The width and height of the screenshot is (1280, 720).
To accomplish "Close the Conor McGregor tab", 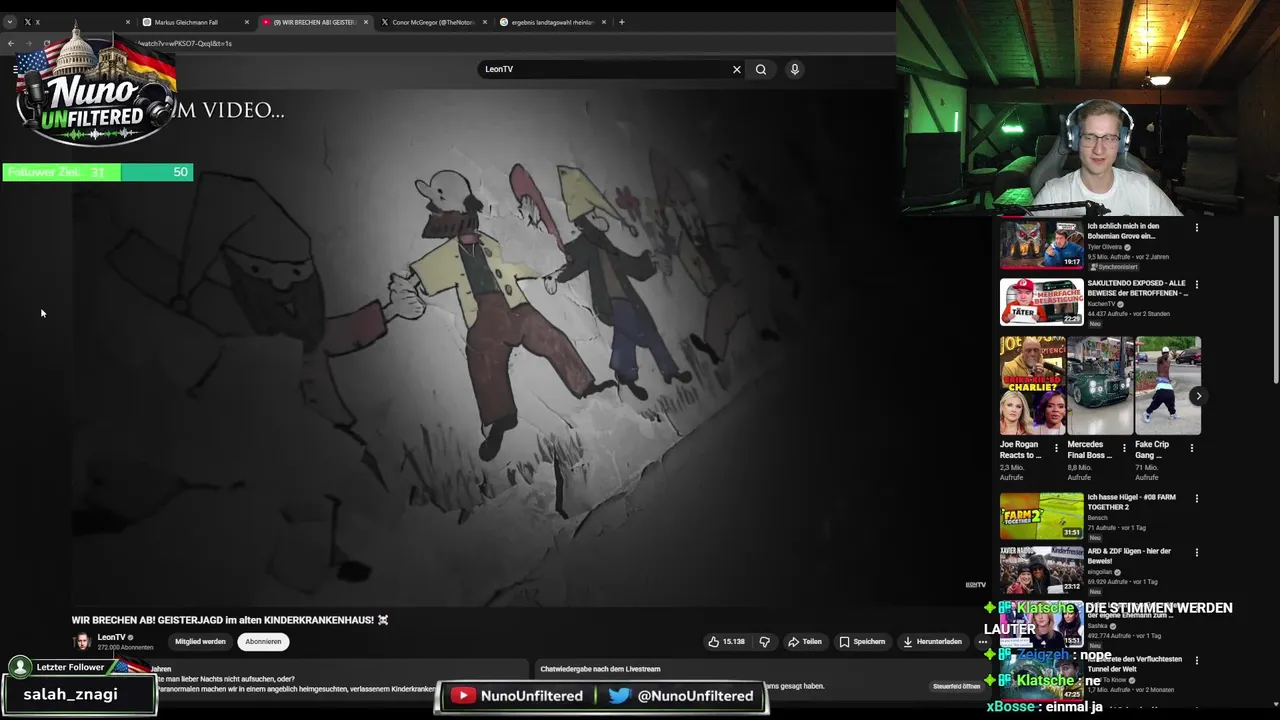I will [x=484, y=22].
